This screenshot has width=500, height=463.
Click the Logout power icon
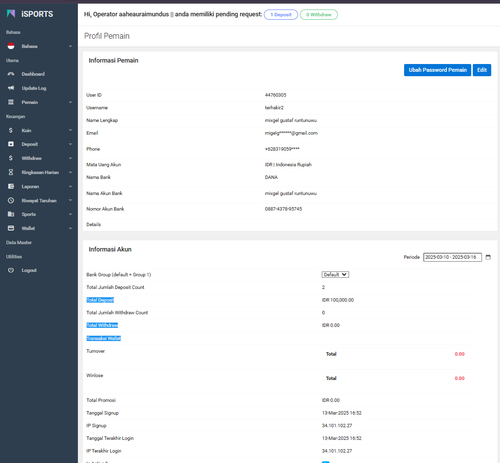pyautogui.click(x=11, y=270)
